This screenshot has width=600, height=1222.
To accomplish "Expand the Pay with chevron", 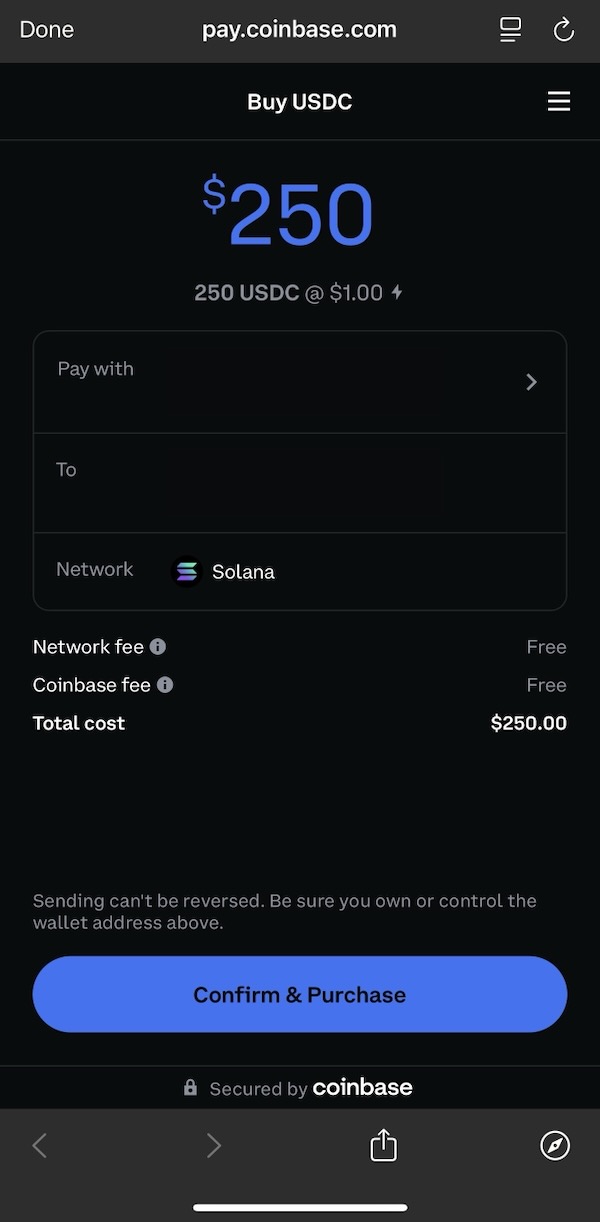I will 531,382.
